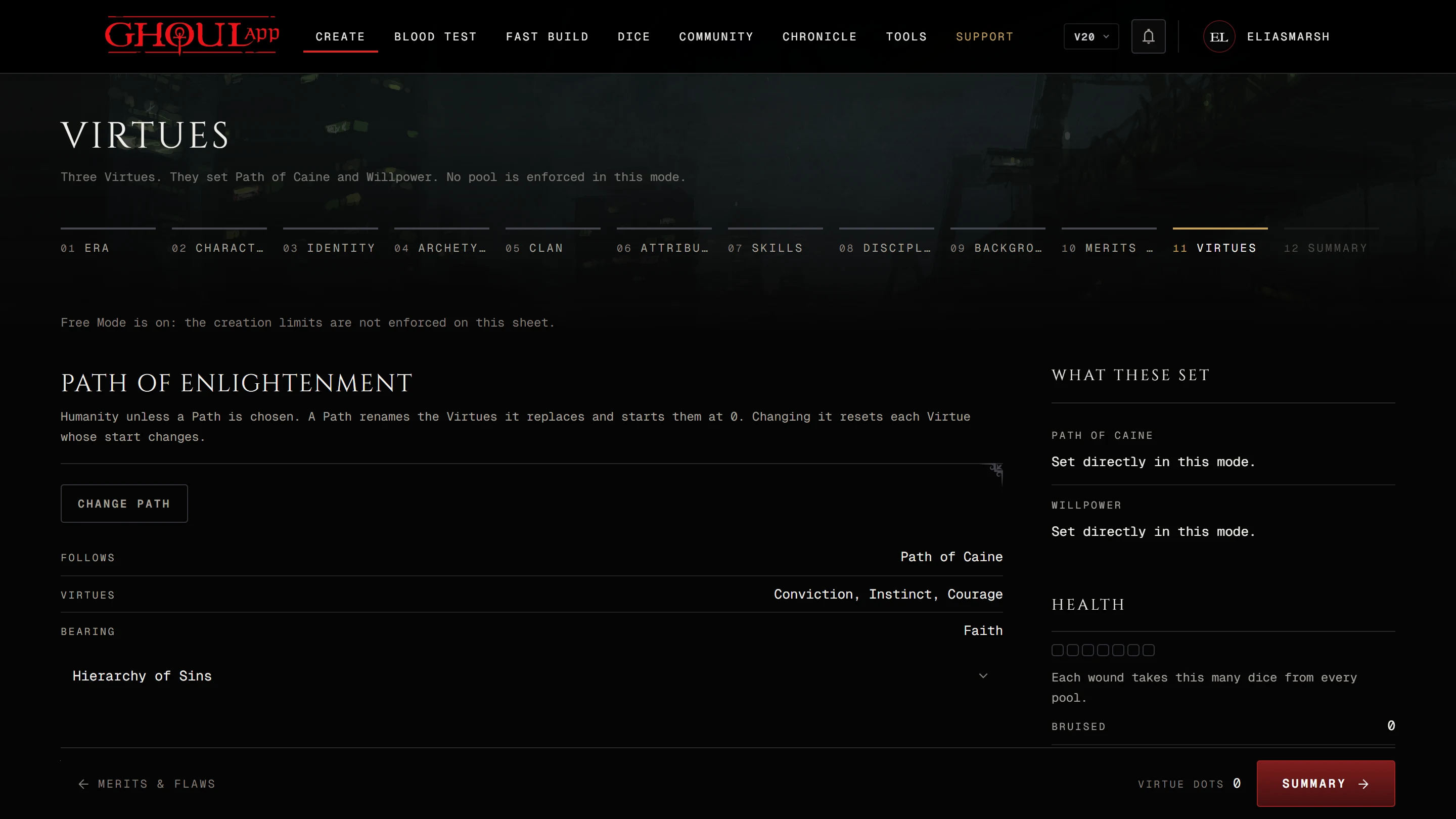Mark the first health box
This screenshot has height=819, width=1456.
tap(1058, 650)
